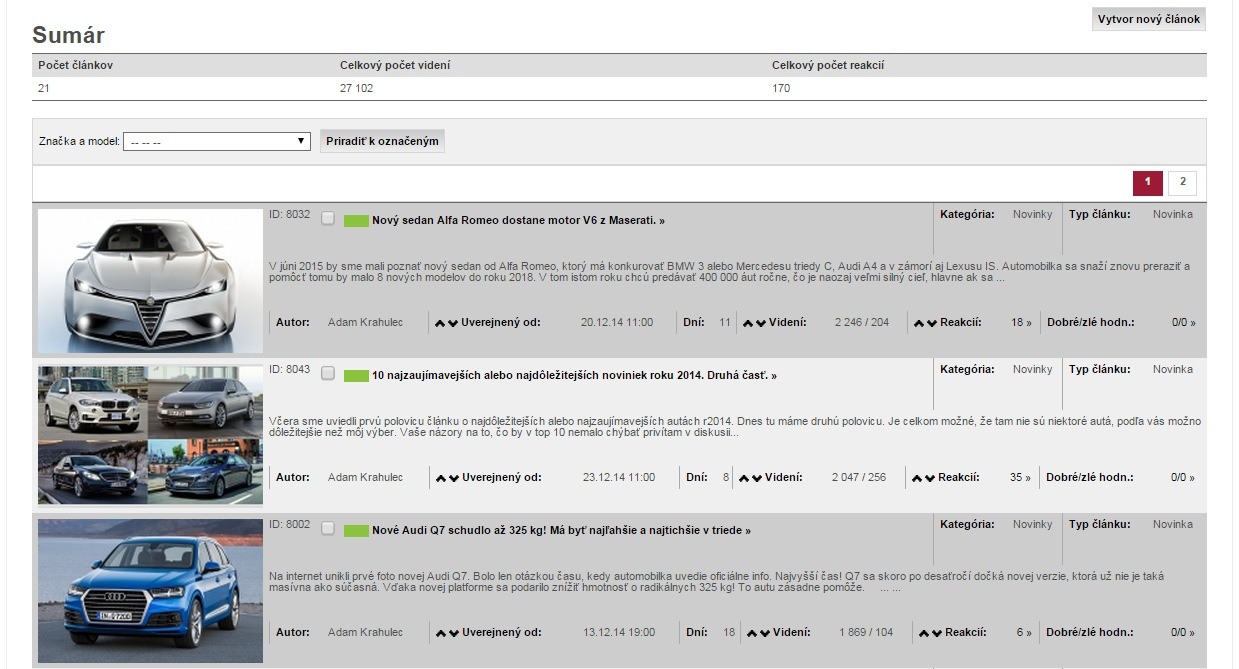Open the 35 » reactions link in 10 najzaujímavejších row
Viewport: 1239px width, 669px height.
tap(1021, 478)
